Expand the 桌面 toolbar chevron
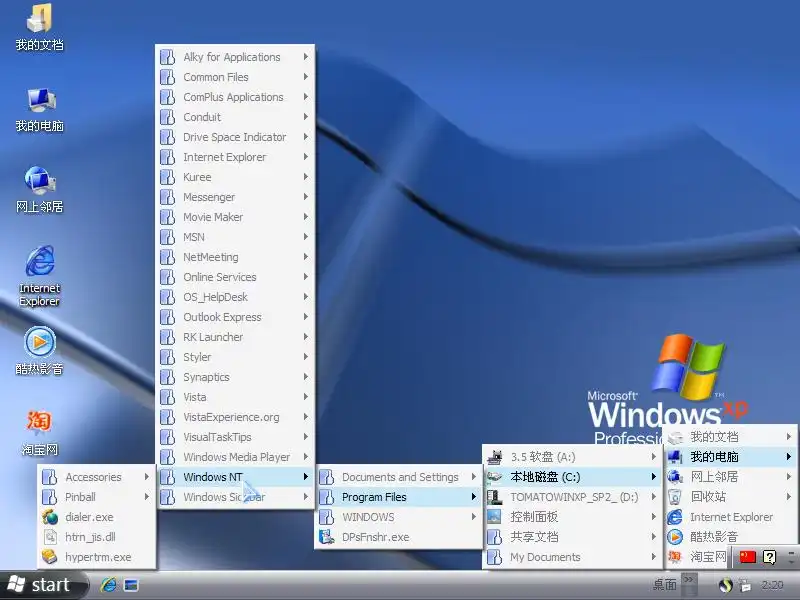This screenshot has width=800, height=600. pyautogui.click(x=688, y=580)
